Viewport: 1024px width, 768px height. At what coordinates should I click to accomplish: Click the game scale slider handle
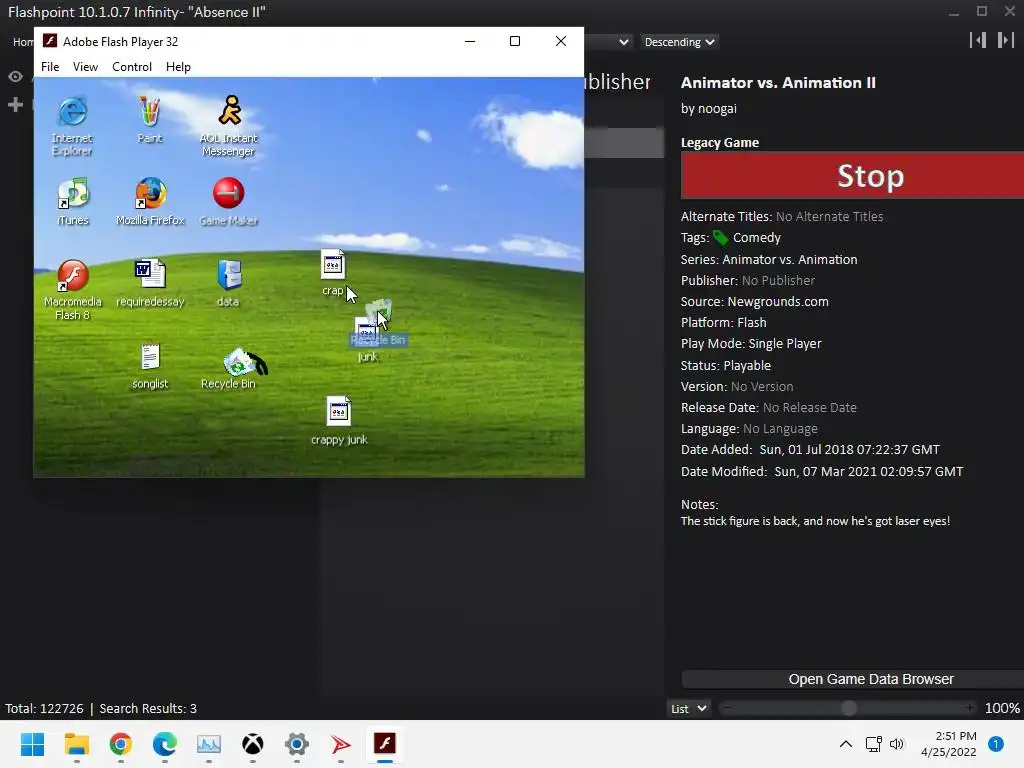[848, 708]
